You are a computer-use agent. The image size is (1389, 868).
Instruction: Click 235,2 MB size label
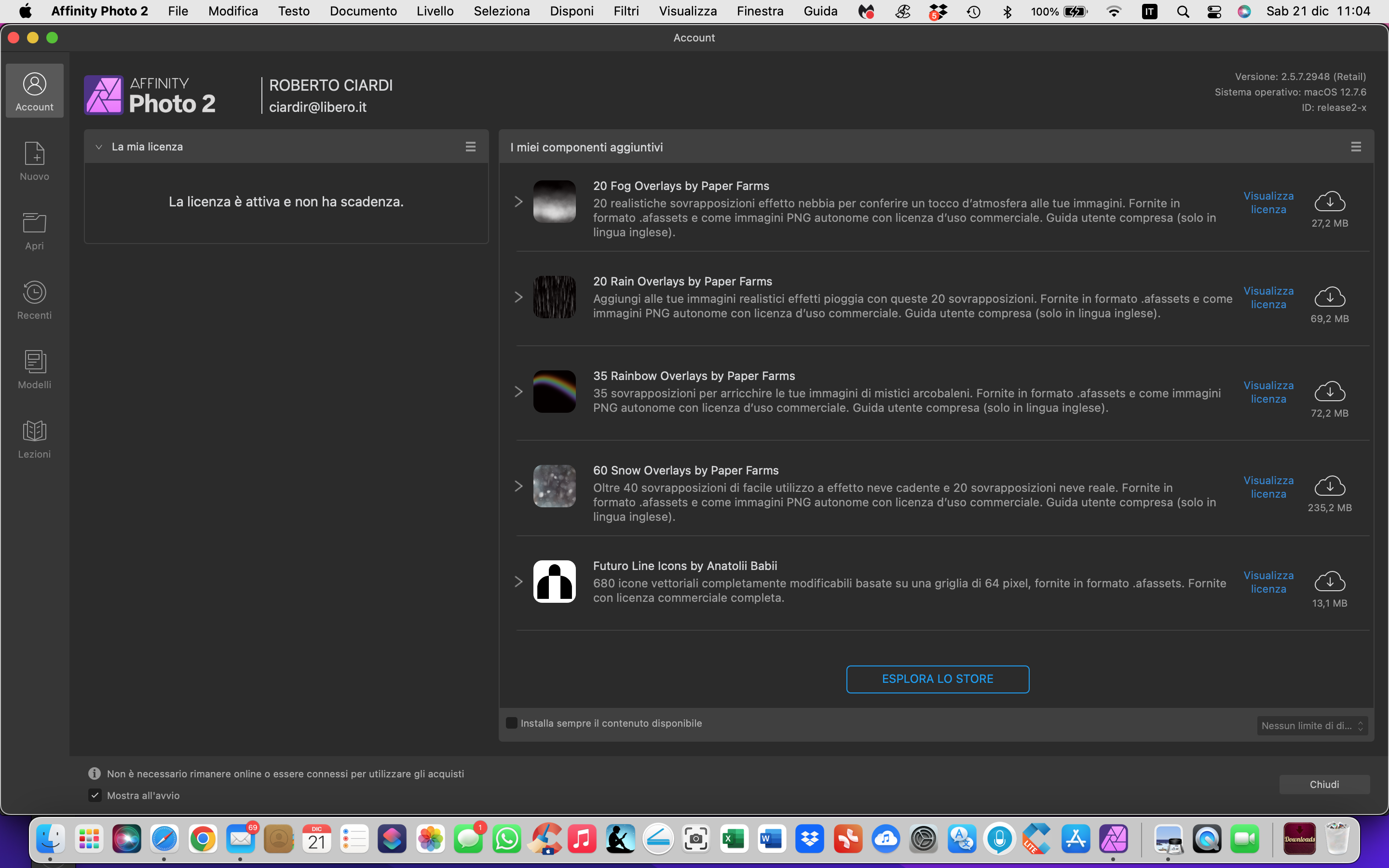(1329, 507)
